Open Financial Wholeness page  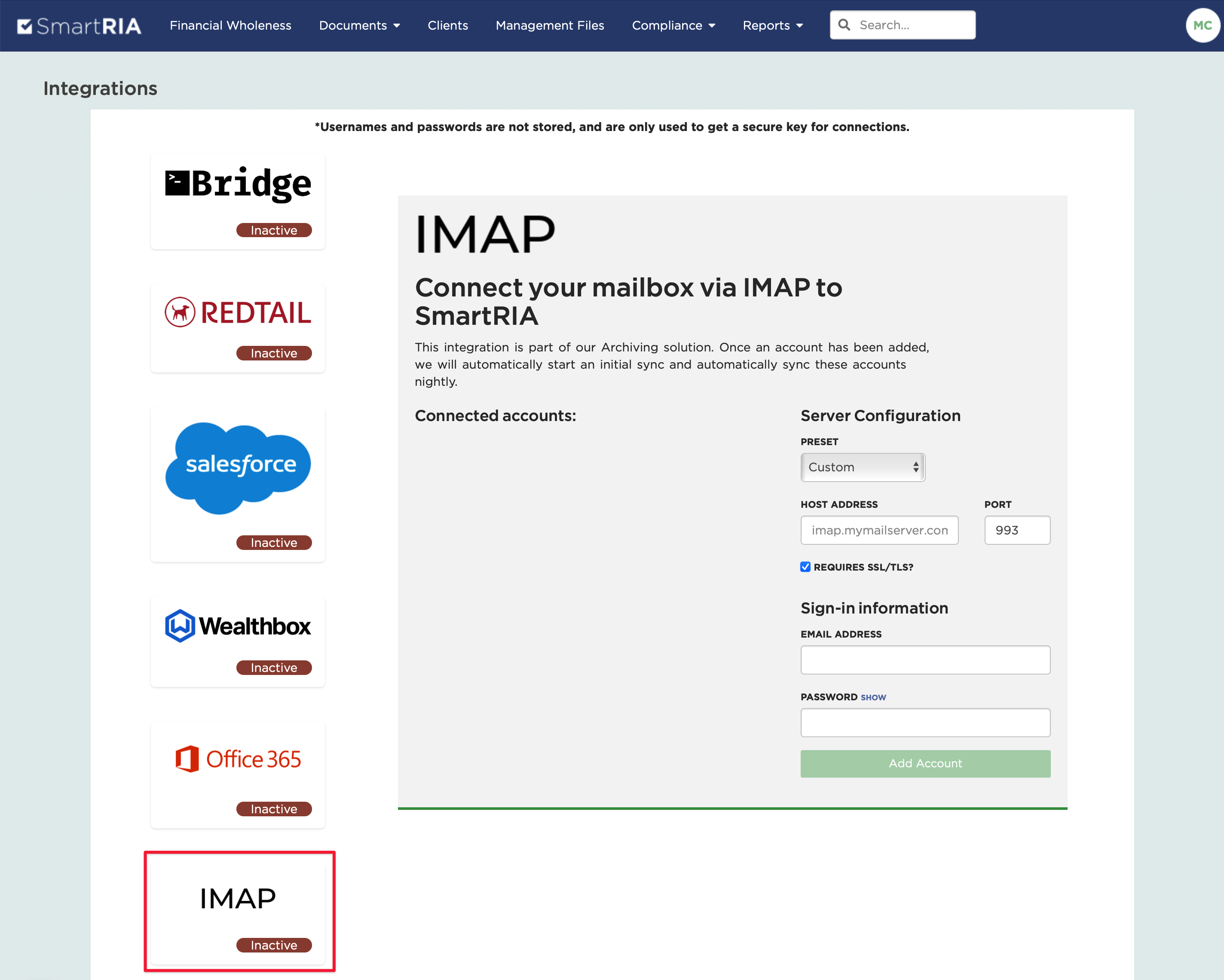click(230, 25)
